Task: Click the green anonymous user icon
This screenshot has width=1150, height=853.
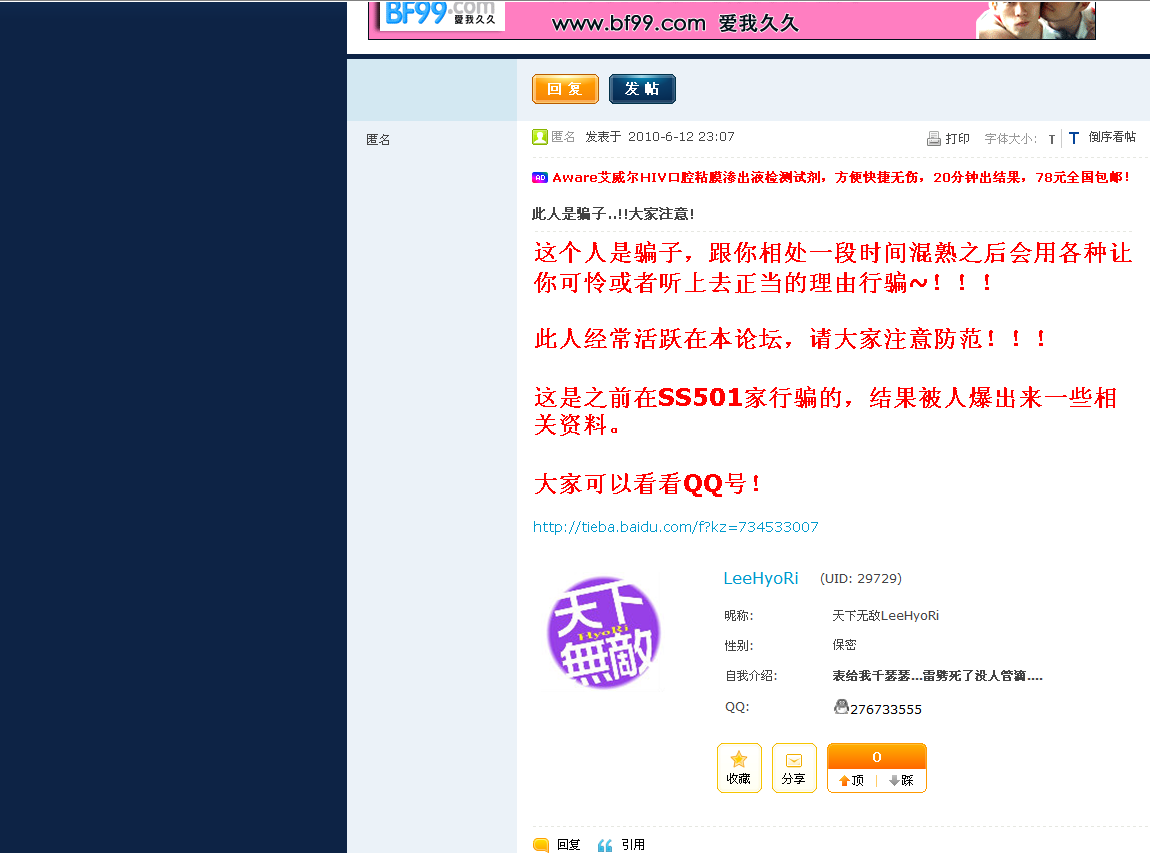Action: click(x=540, y=137)
